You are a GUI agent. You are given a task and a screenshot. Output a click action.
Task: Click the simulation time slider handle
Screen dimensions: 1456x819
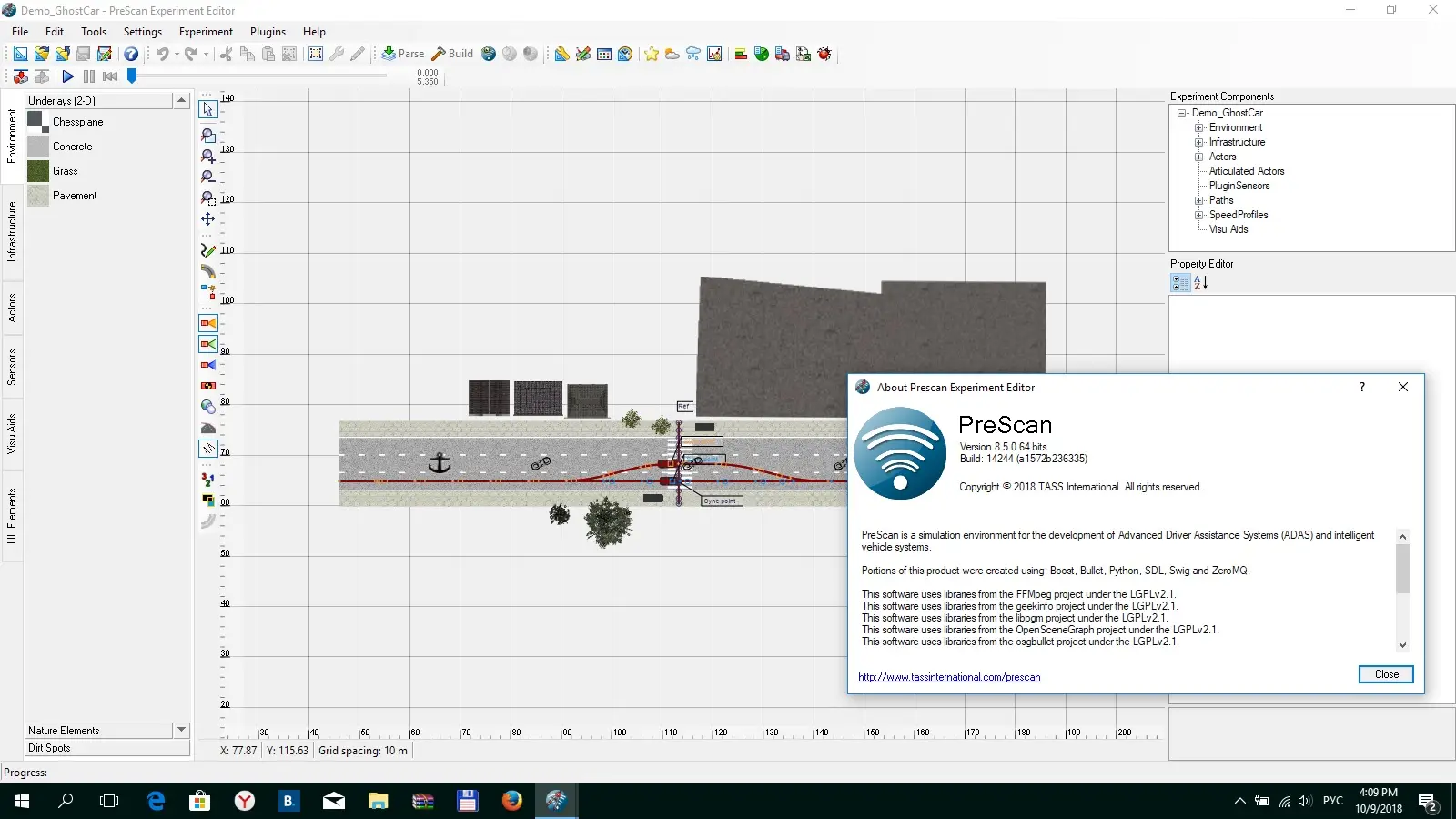click(132, 76)
